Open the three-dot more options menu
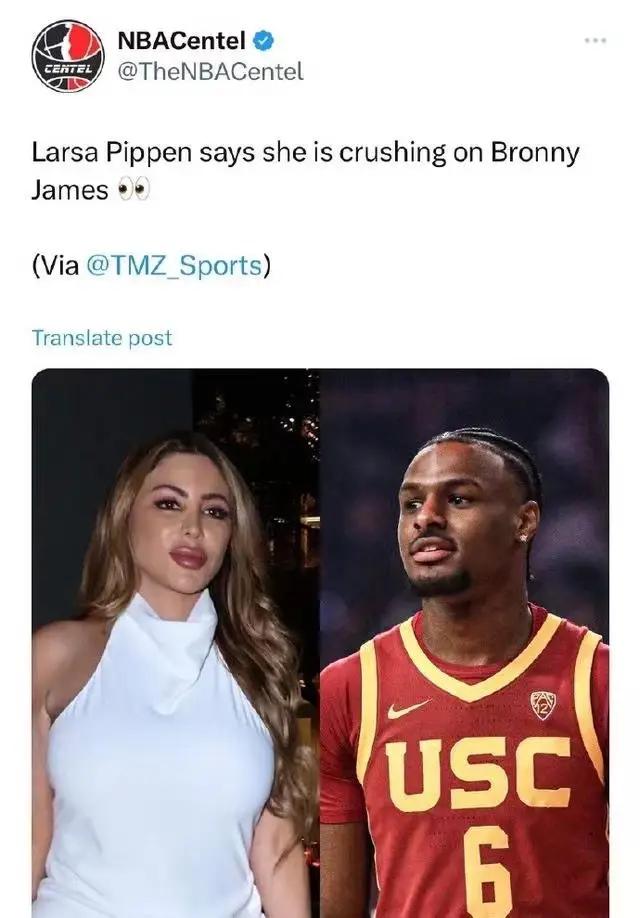 (595, 40)
